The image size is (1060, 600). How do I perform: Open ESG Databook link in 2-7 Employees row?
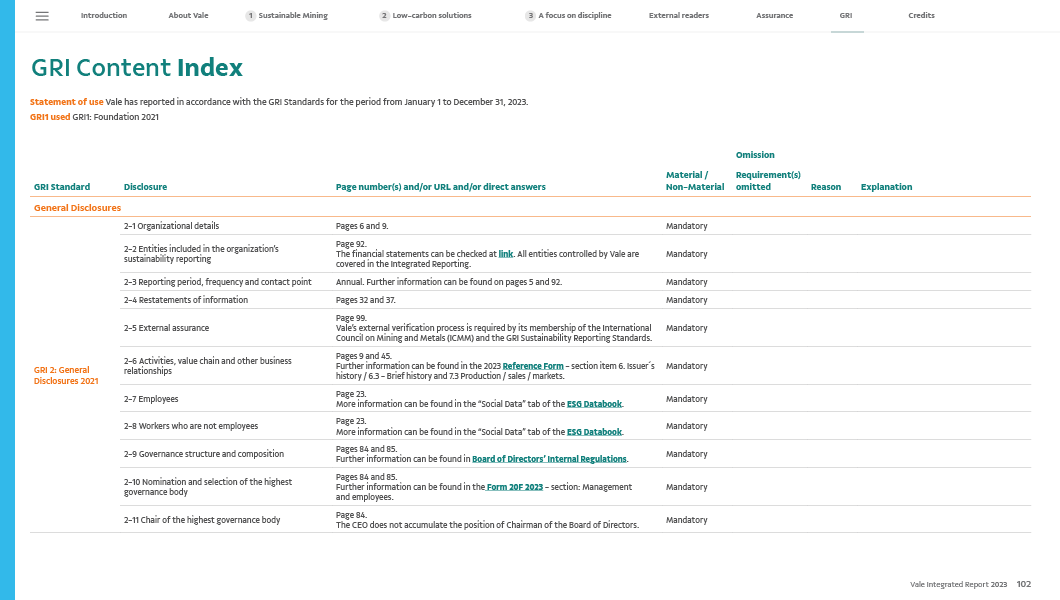(595, 404)
